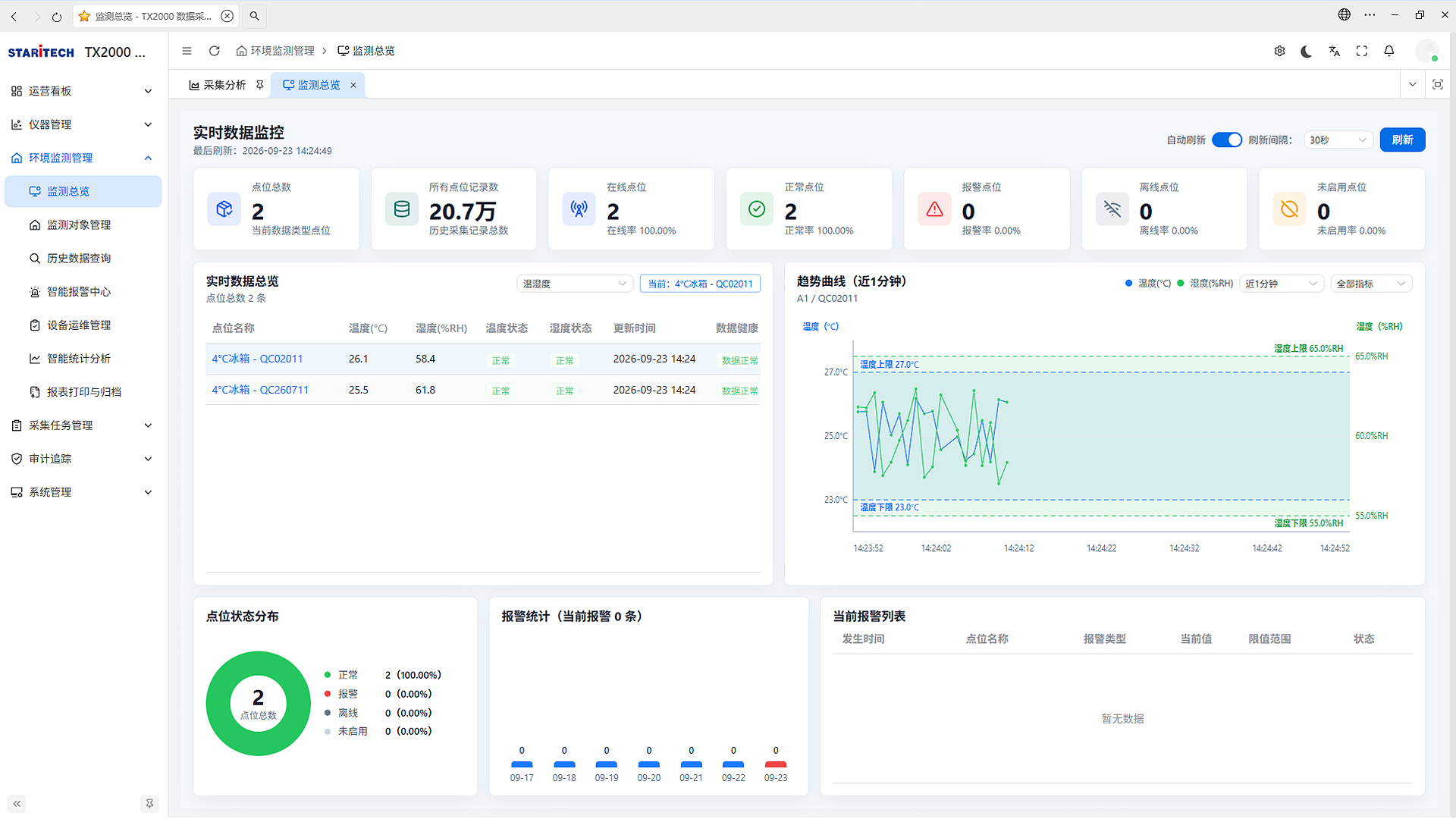Open the 4°C冰箱 - QC260711 link
This screenshot has height=819, width=1456.
coord(260,390)
